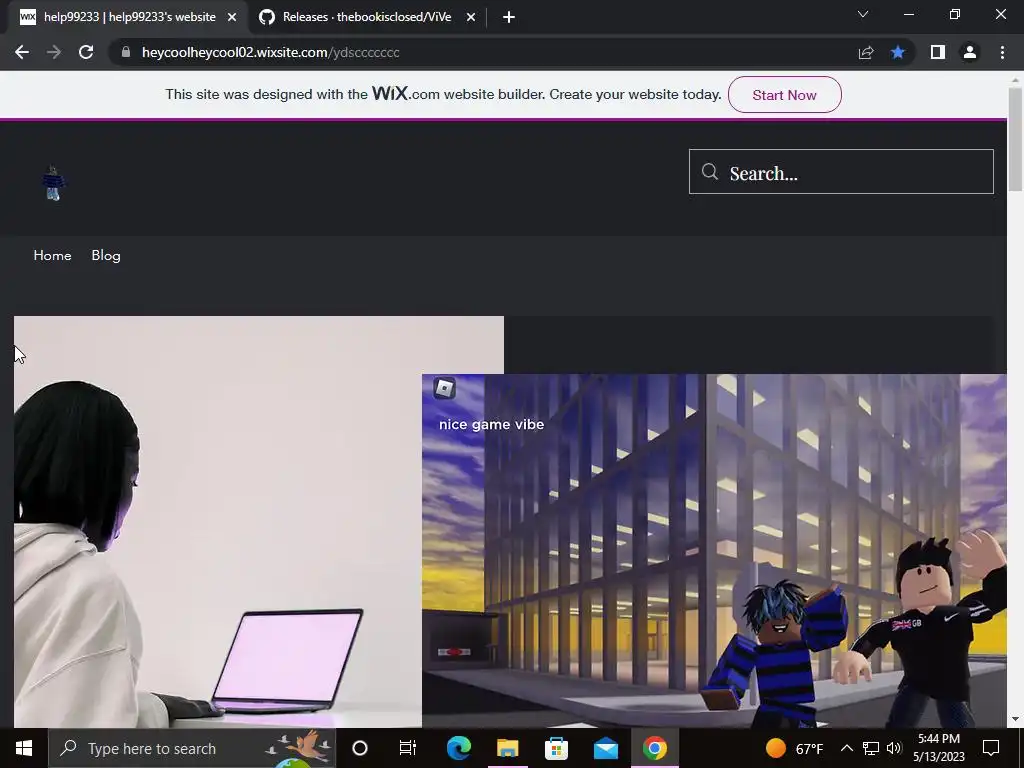Viewport: 1024px width, 768px height.
Task: Open Cortana from the taskbar
Action: tap(360, 748)
